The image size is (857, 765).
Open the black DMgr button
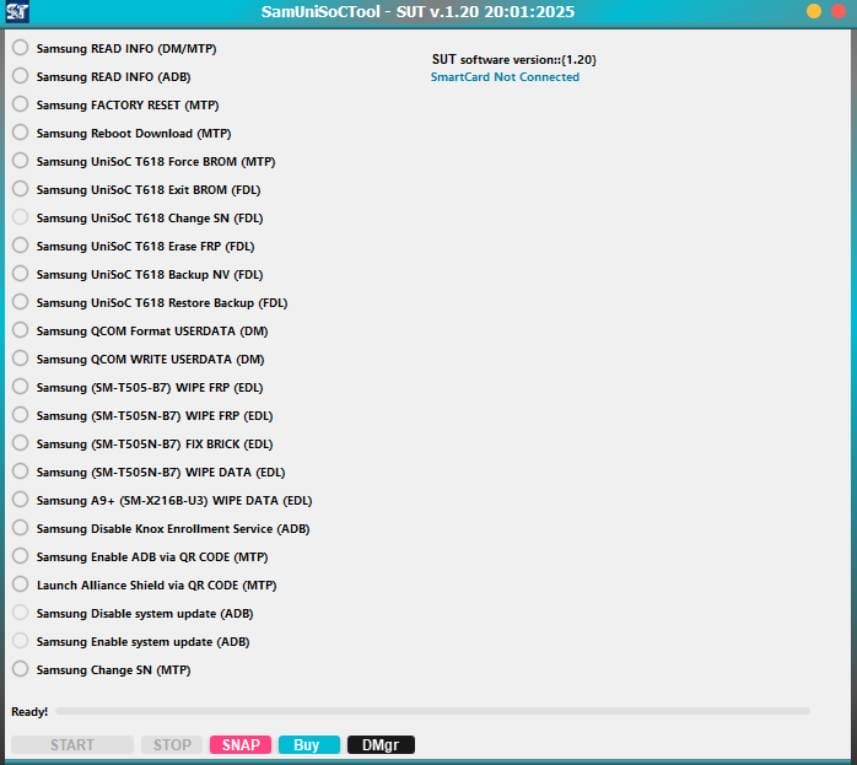380,745
